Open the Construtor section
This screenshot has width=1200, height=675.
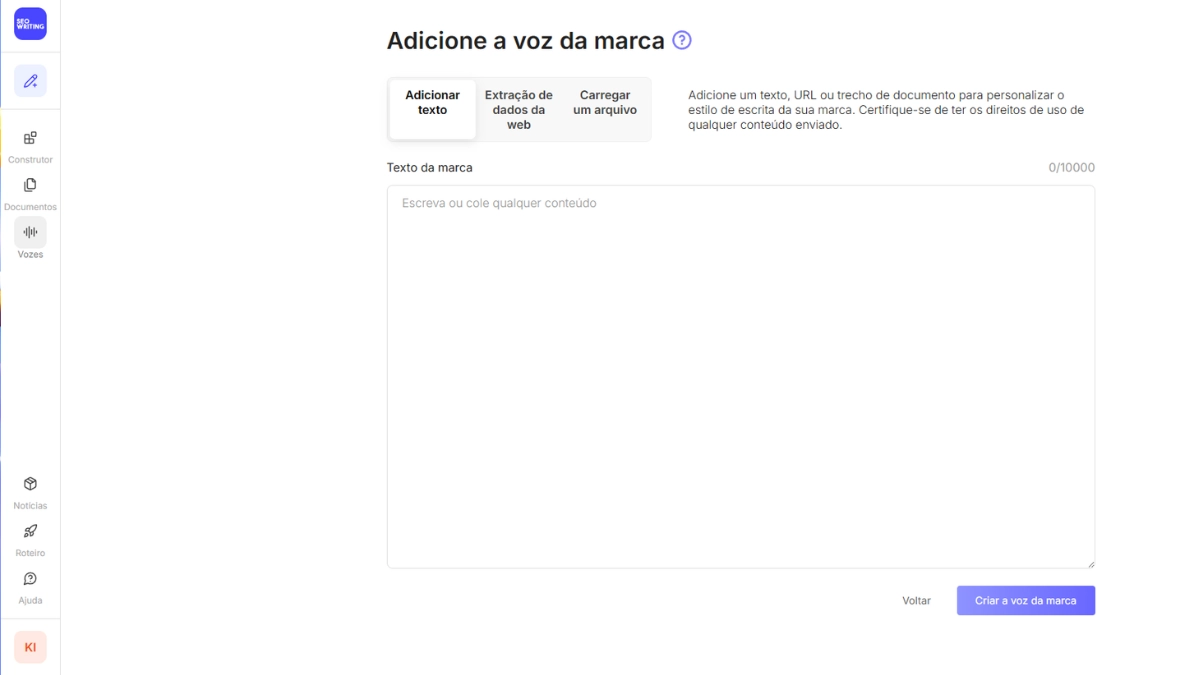(x=30, y=145)
